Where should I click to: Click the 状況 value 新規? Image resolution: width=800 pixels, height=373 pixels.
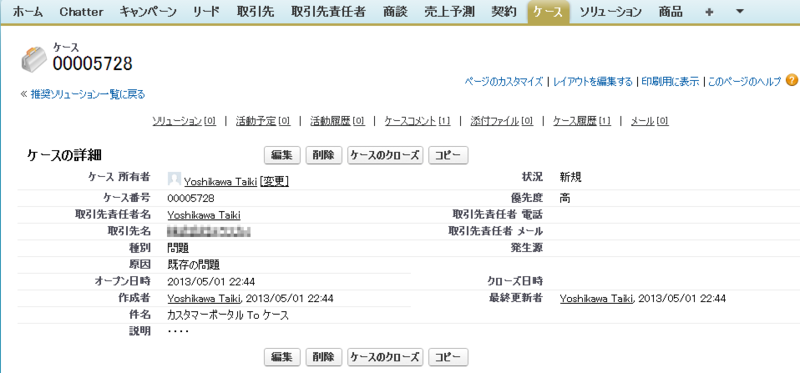(x=570, y=178)
